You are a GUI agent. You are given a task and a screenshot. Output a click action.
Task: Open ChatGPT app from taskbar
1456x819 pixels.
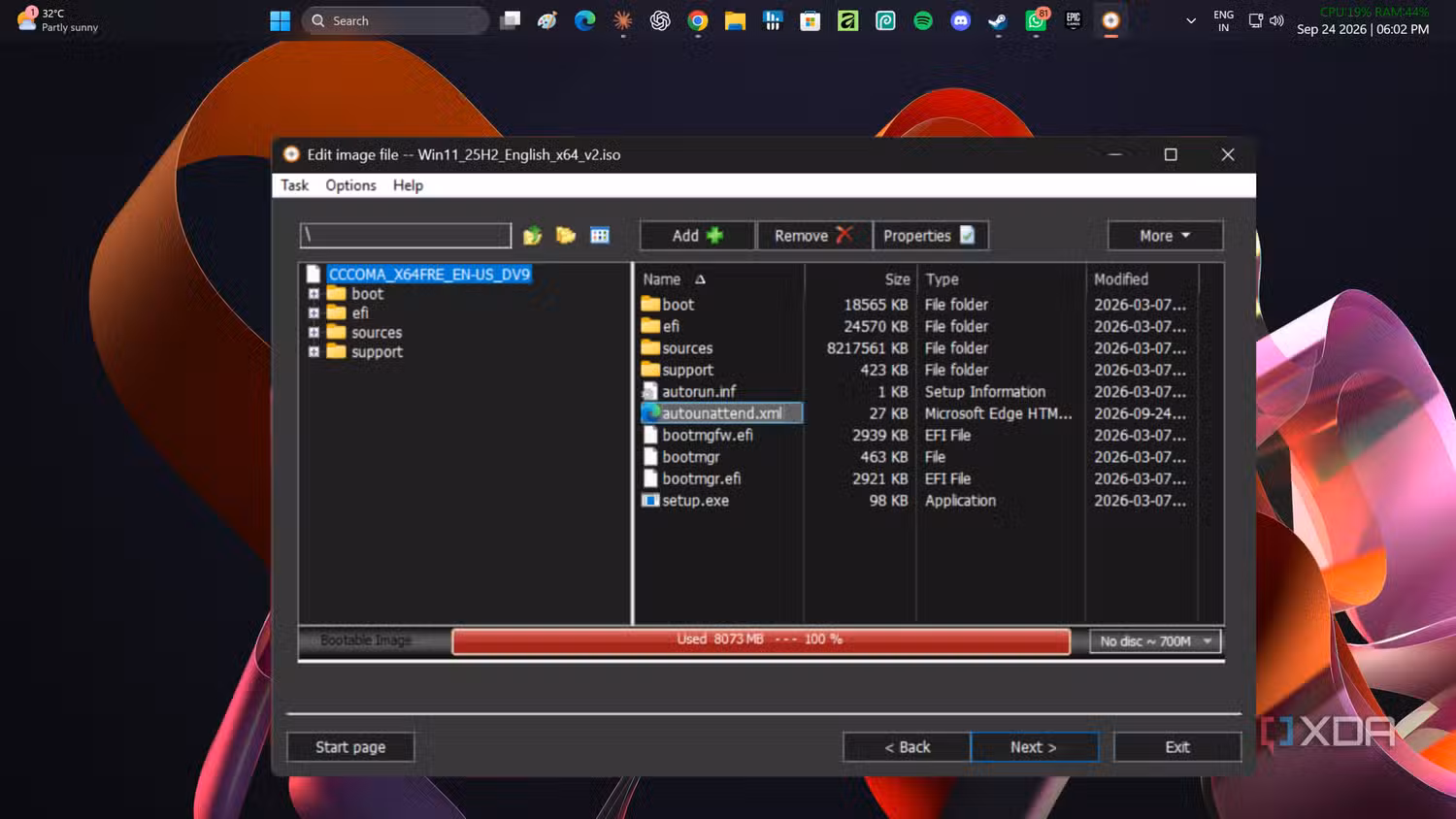coord(660,20)
